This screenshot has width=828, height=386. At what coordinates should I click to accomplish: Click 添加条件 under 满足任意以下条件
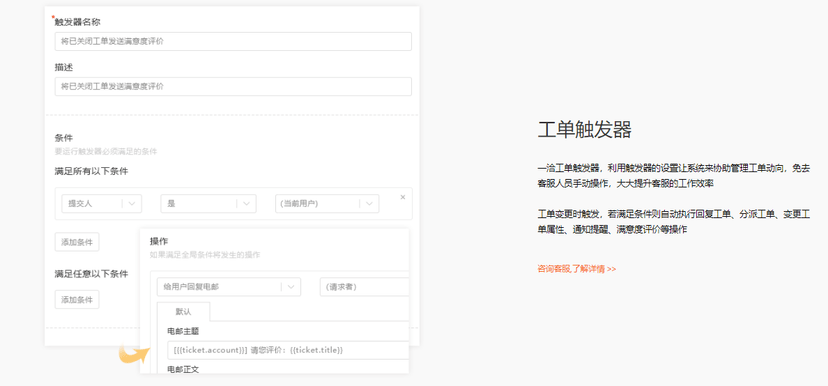pos(77,299)
